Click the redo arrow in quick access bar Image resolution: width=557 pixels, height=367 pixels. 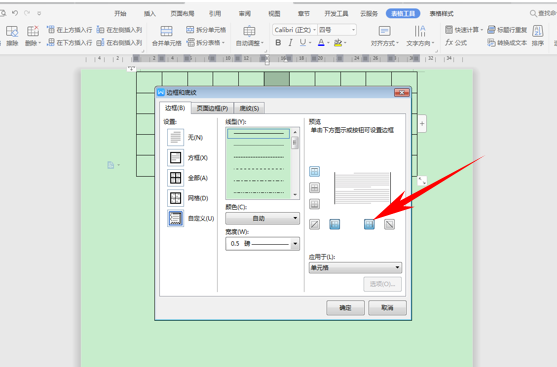27,13
